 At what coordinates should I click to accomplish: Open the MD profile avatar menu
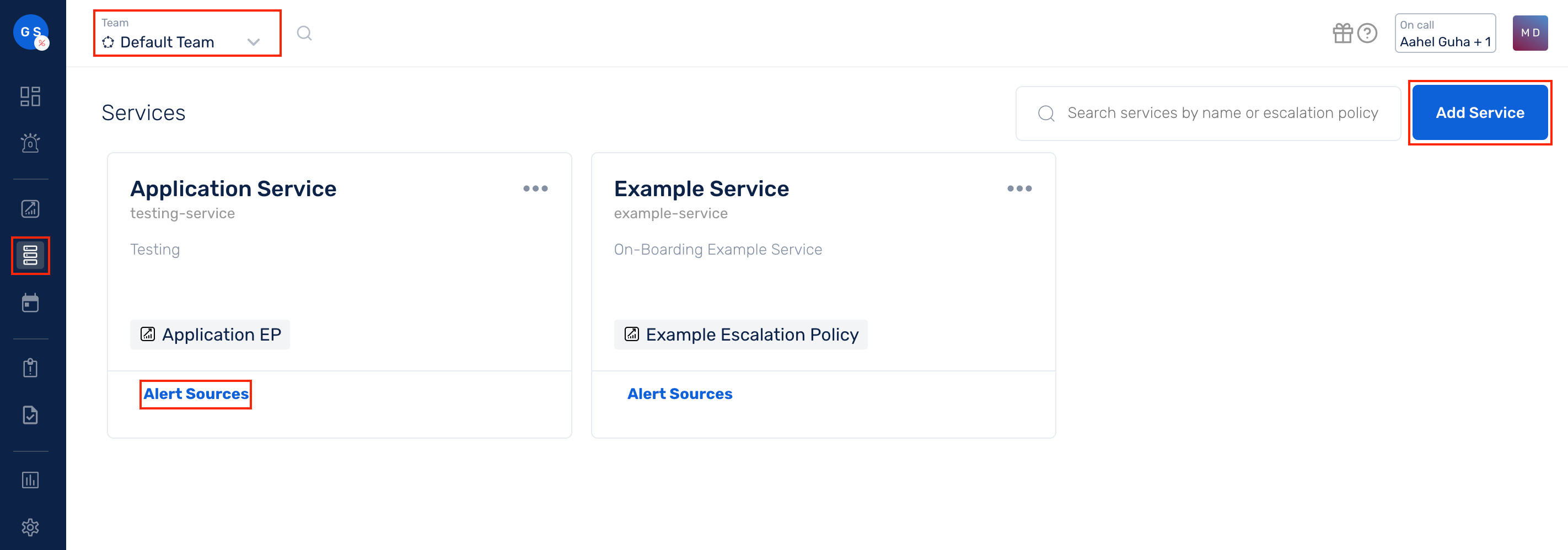[x=1531, y=33]
